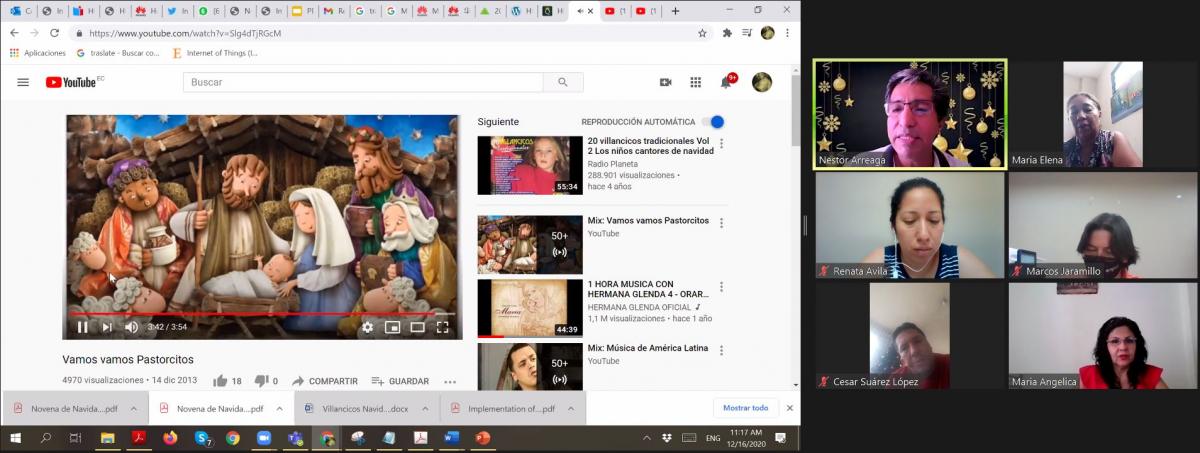Open the create video camera icon

666,82
